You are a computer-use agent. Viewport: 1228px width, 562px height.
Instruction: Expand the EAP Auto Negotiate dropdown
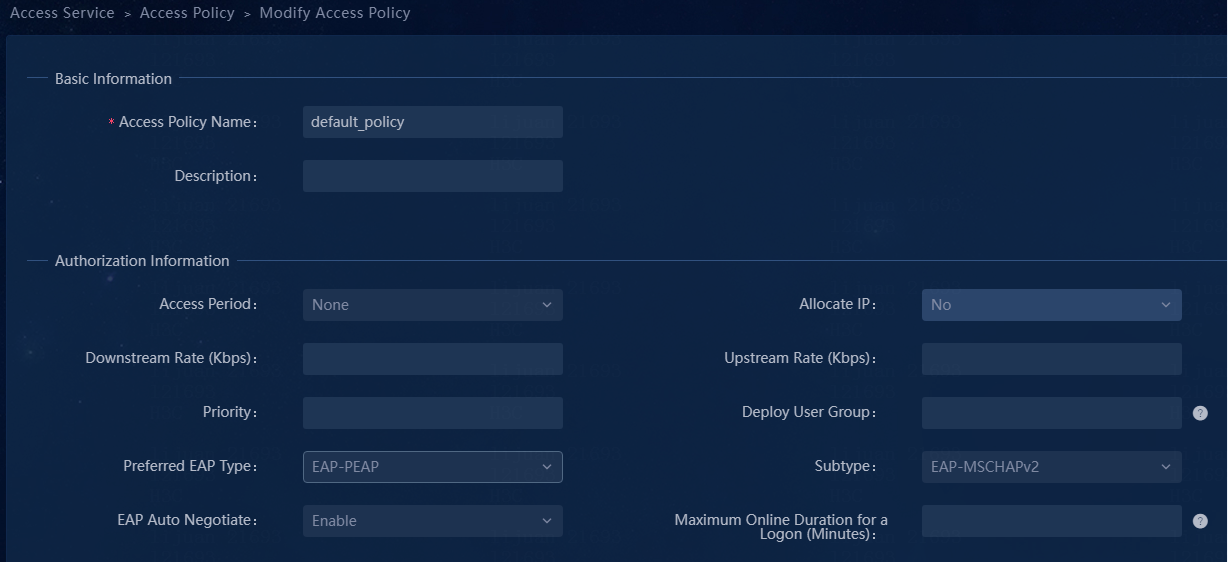click(433, 521)
